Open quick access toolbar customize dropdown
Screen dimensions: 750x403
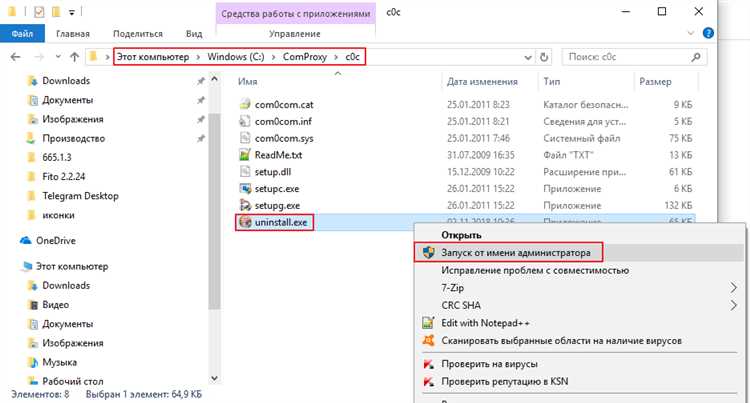point(72,12)
